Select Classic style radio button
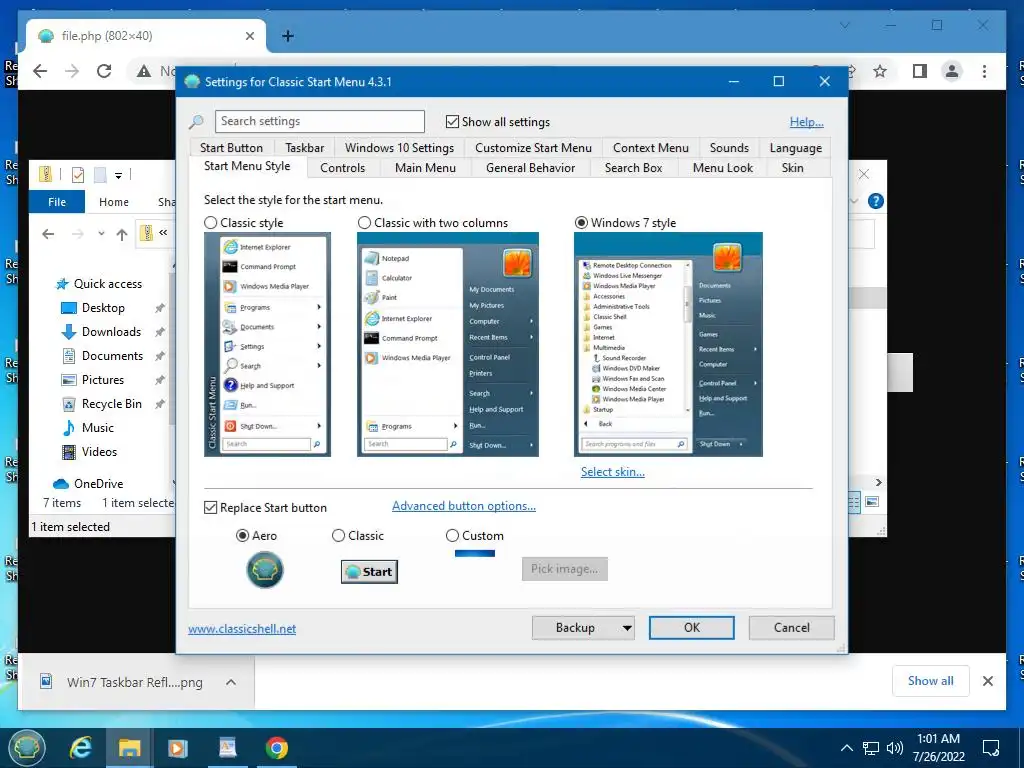 pos(210,223)
